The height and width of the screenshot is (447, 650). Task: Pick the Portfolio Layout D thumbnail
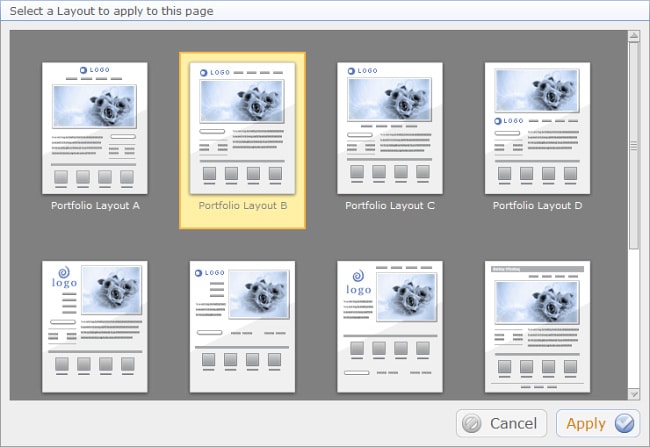pos(537,128)
